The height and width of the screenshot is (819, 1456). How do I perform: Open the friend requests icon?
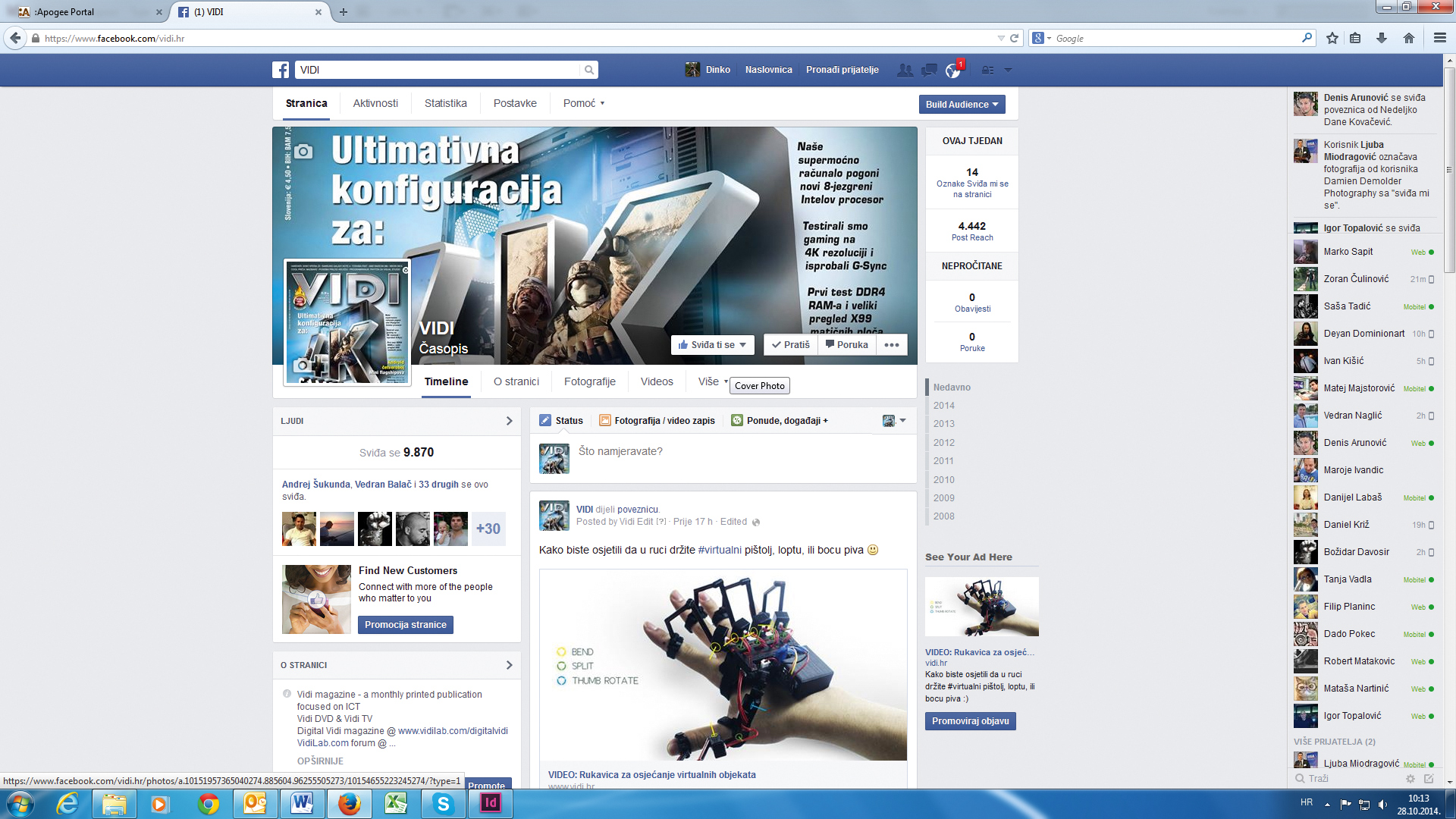click(905, 70)
